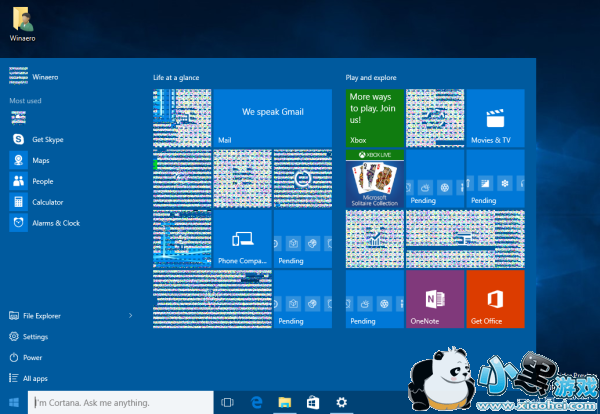Open Get Skype from Most used
Image resolution: width=600 pixels, height=414 pixels.
[x=46, y=140]
